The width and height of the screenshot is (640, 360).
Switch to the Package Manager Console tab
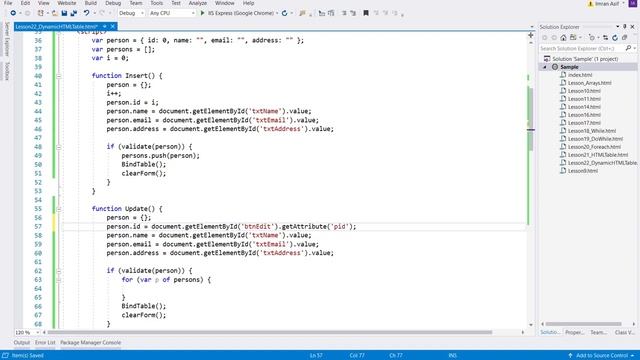[91, 342]
